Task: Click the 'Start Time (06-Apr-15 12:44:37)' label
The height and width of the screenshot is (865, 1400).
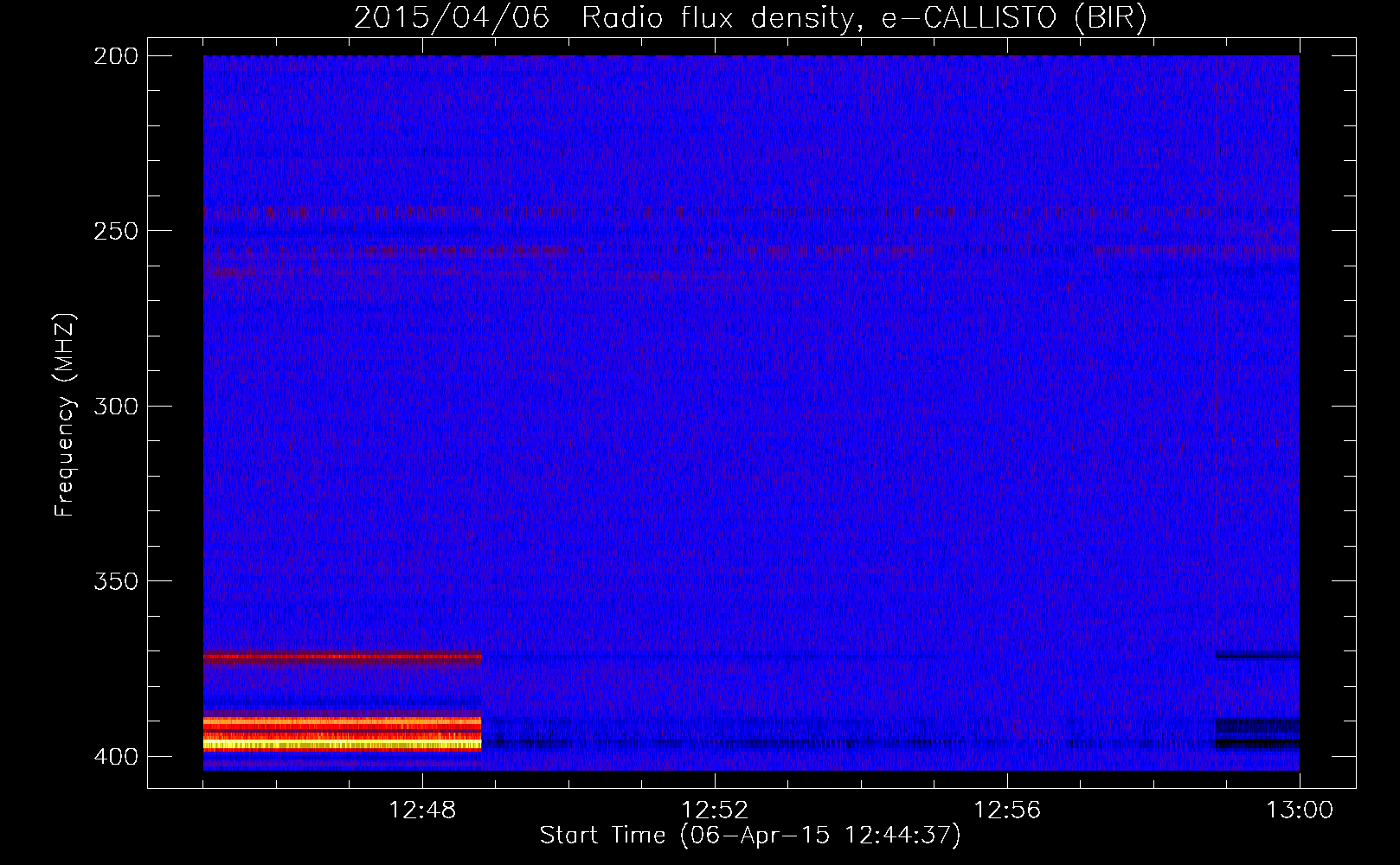Action: 750,836
